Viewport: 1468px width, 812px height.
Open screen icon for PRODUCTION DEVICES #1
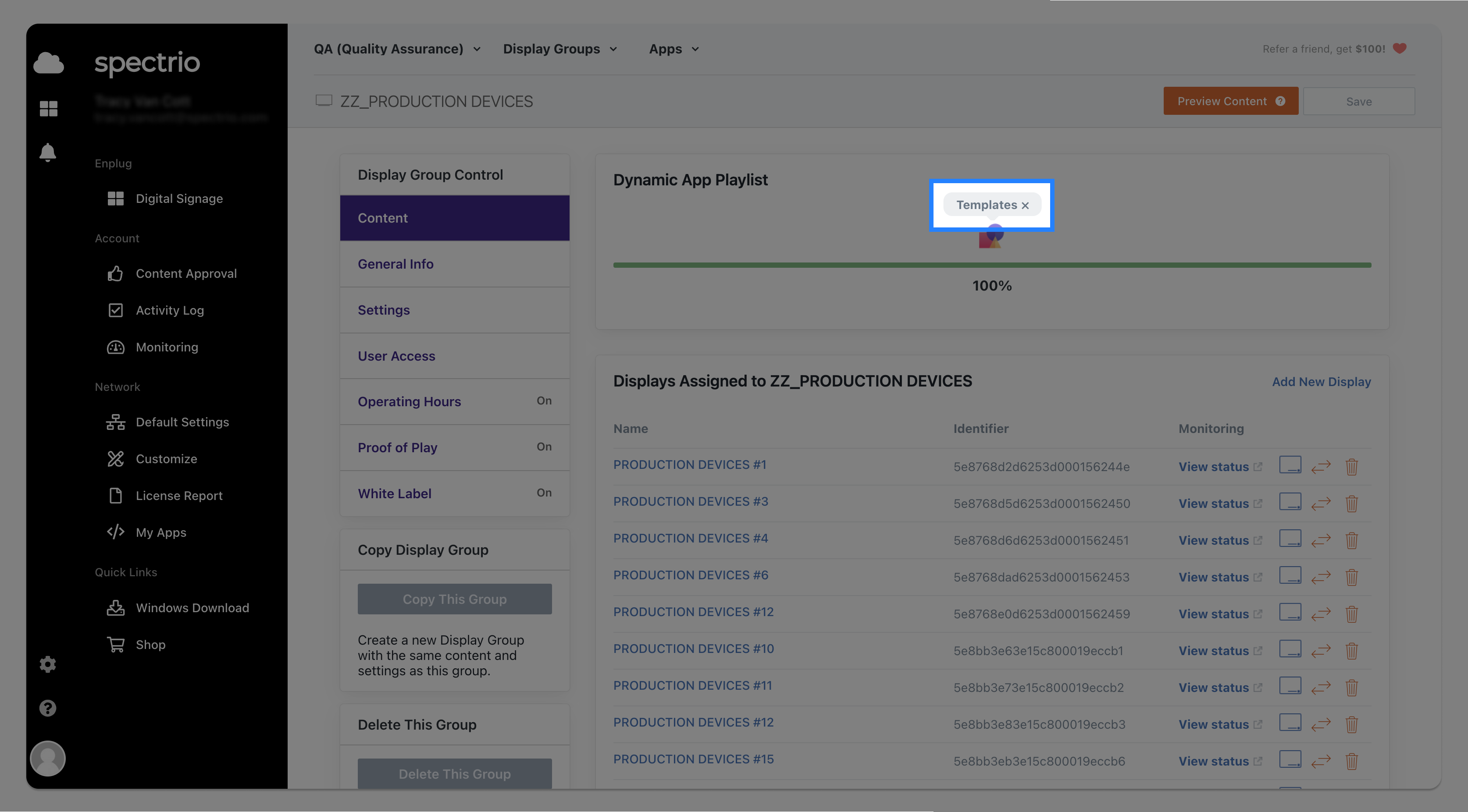(1290, 465)
